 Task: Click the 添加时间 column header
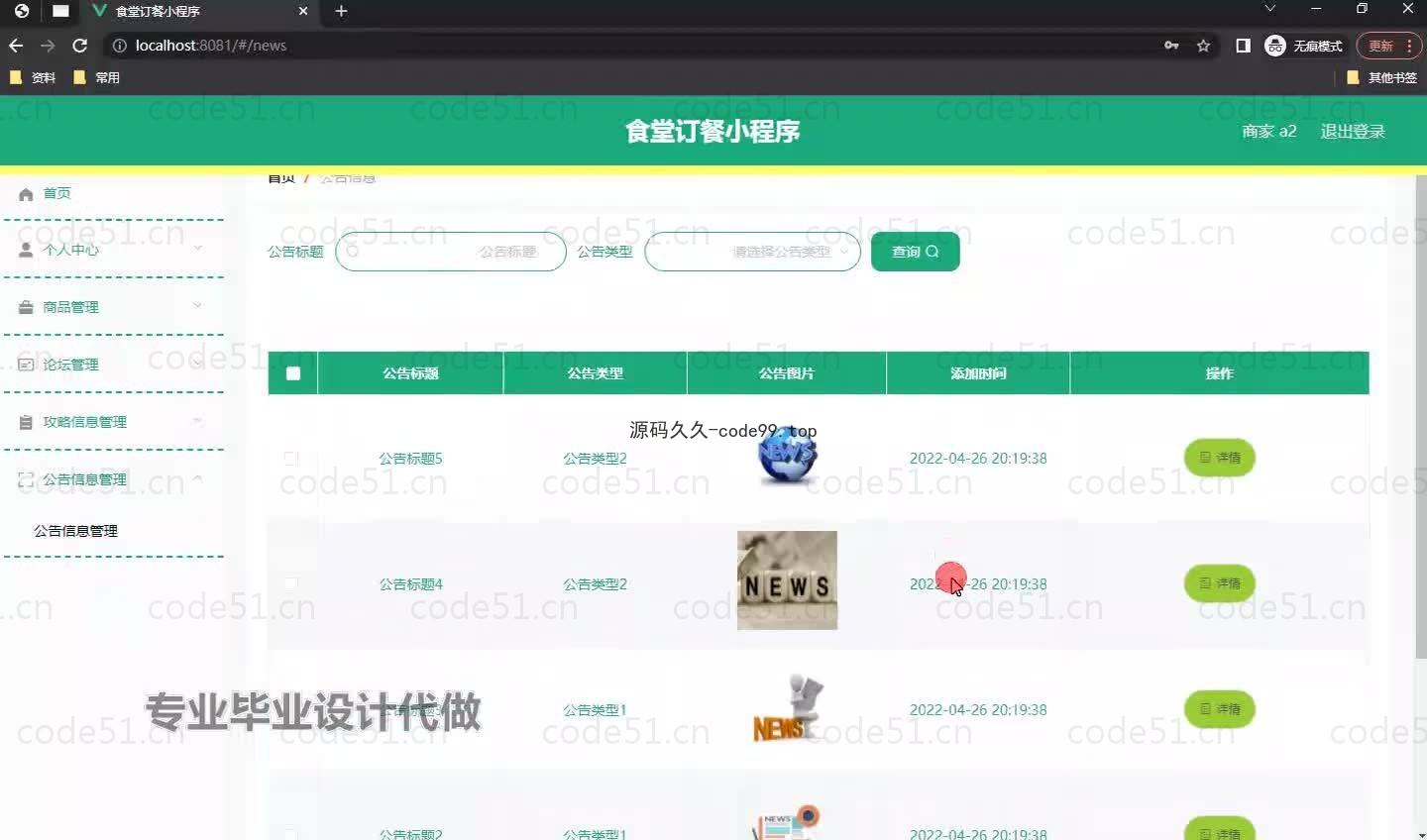978,373
